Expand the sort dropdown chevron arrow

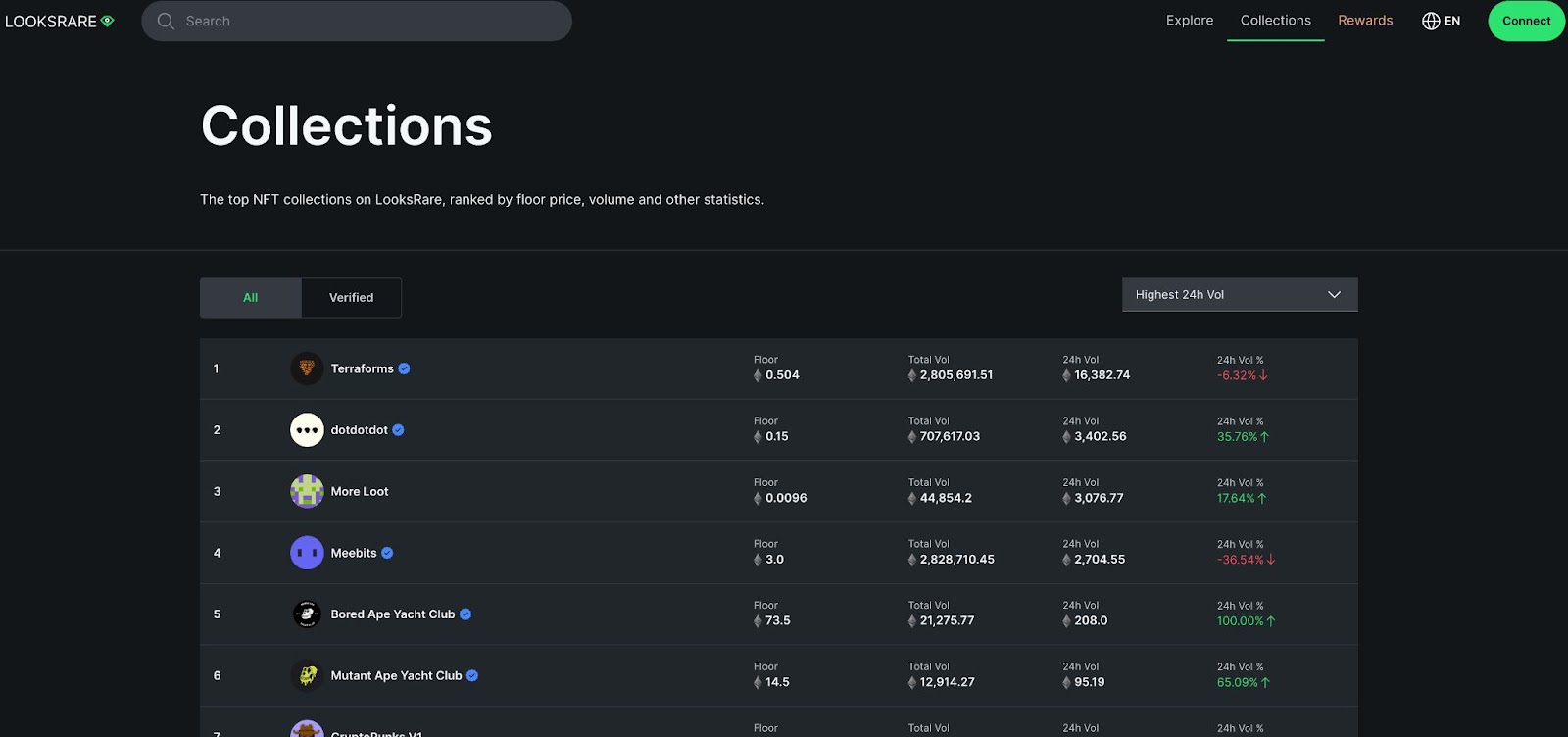point(1334,295)
